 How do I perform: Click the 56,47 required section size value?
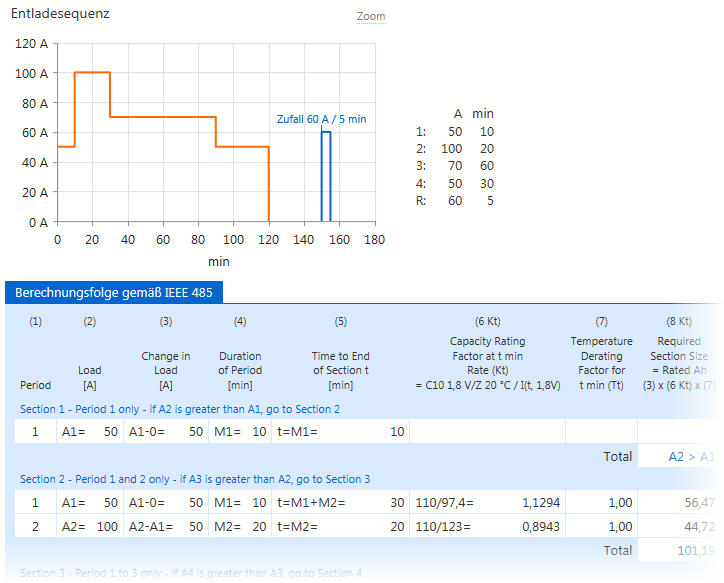[700, 503]
